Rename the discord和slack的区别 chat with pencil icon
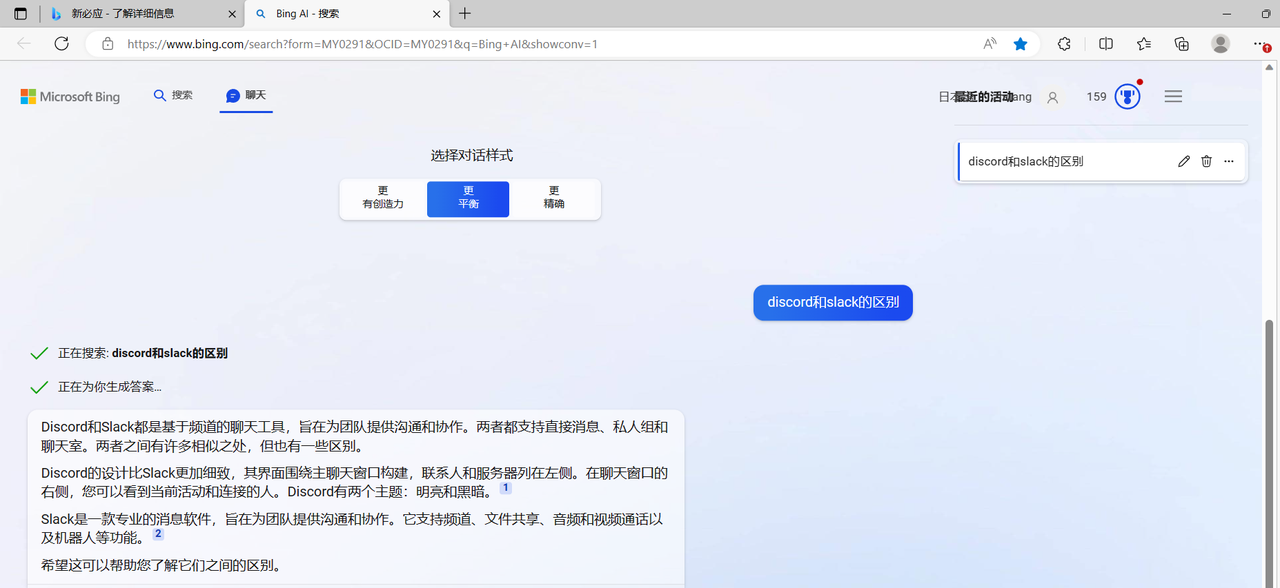Viewport: 1280px width, 588px height. click(1184, 161)
